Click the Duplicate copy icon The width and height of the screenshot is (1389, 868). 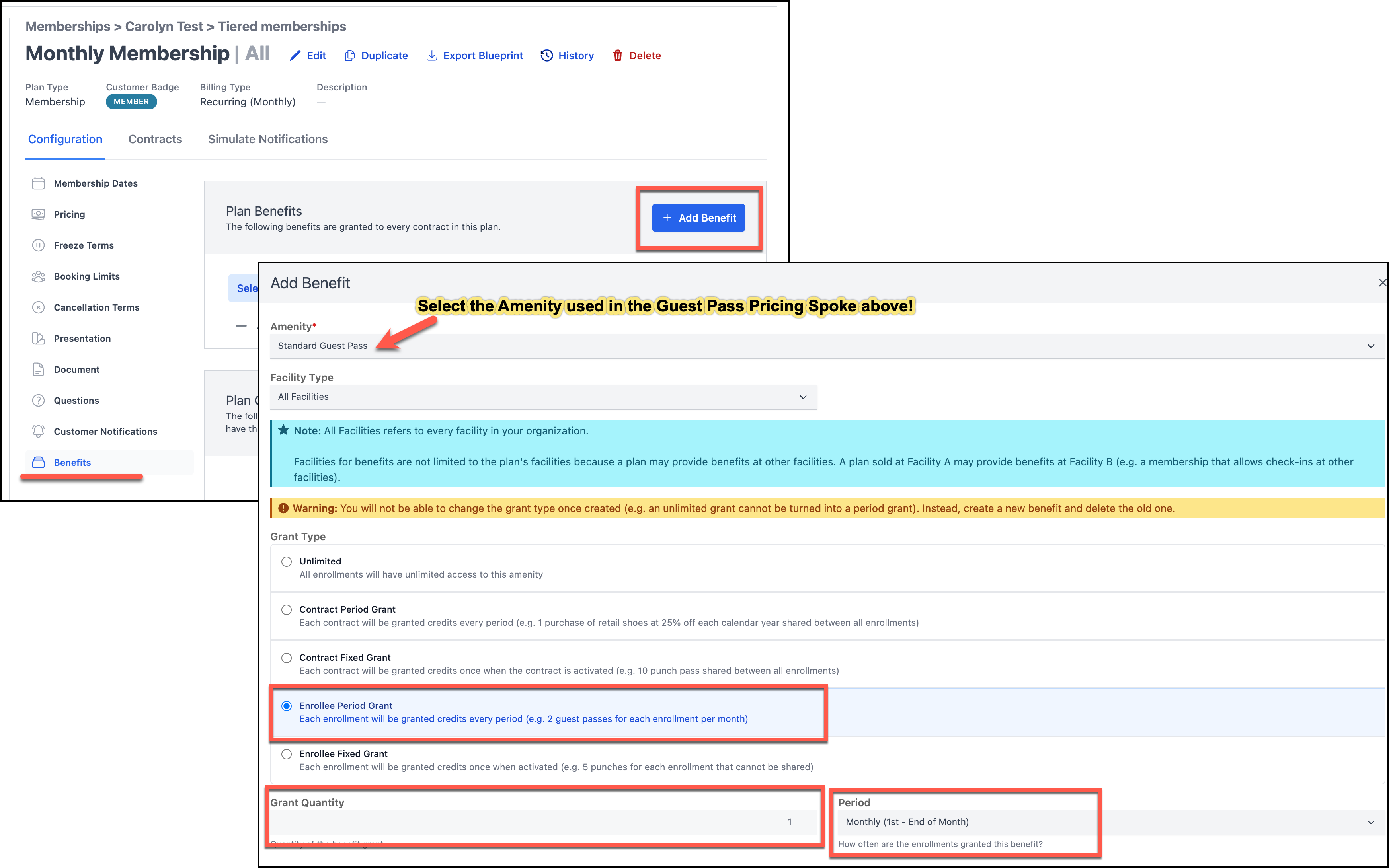[x=349, y=56]
